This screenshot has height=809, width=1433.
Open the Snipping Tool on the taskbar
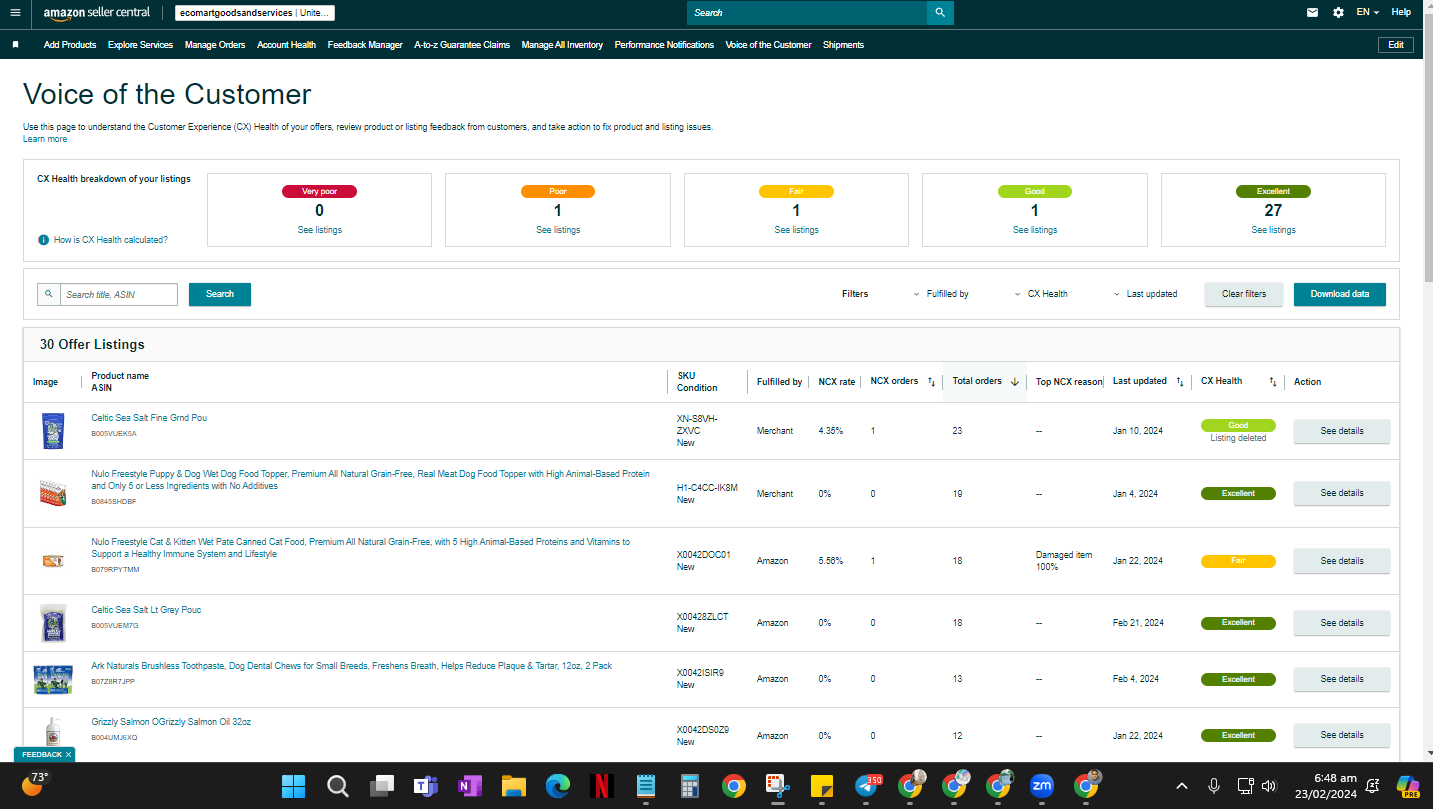click(x=777, y=786)
